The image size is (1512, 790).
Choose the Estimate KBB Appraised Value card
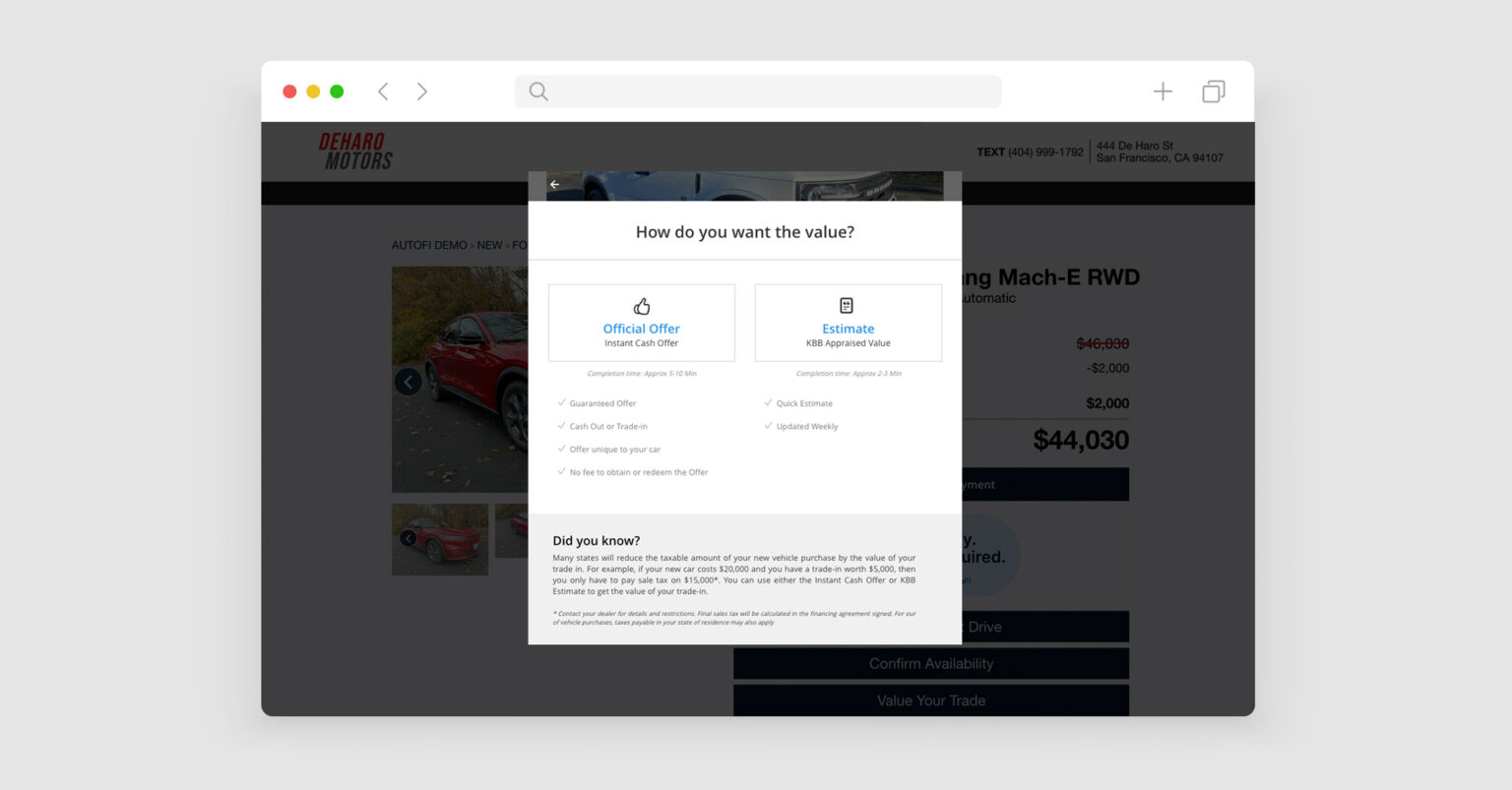tap(848, 323)
